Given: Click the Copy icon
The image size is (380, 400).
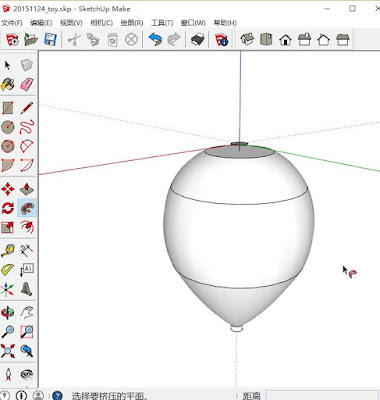Looking at the screenshot, I should click(93, 40).
